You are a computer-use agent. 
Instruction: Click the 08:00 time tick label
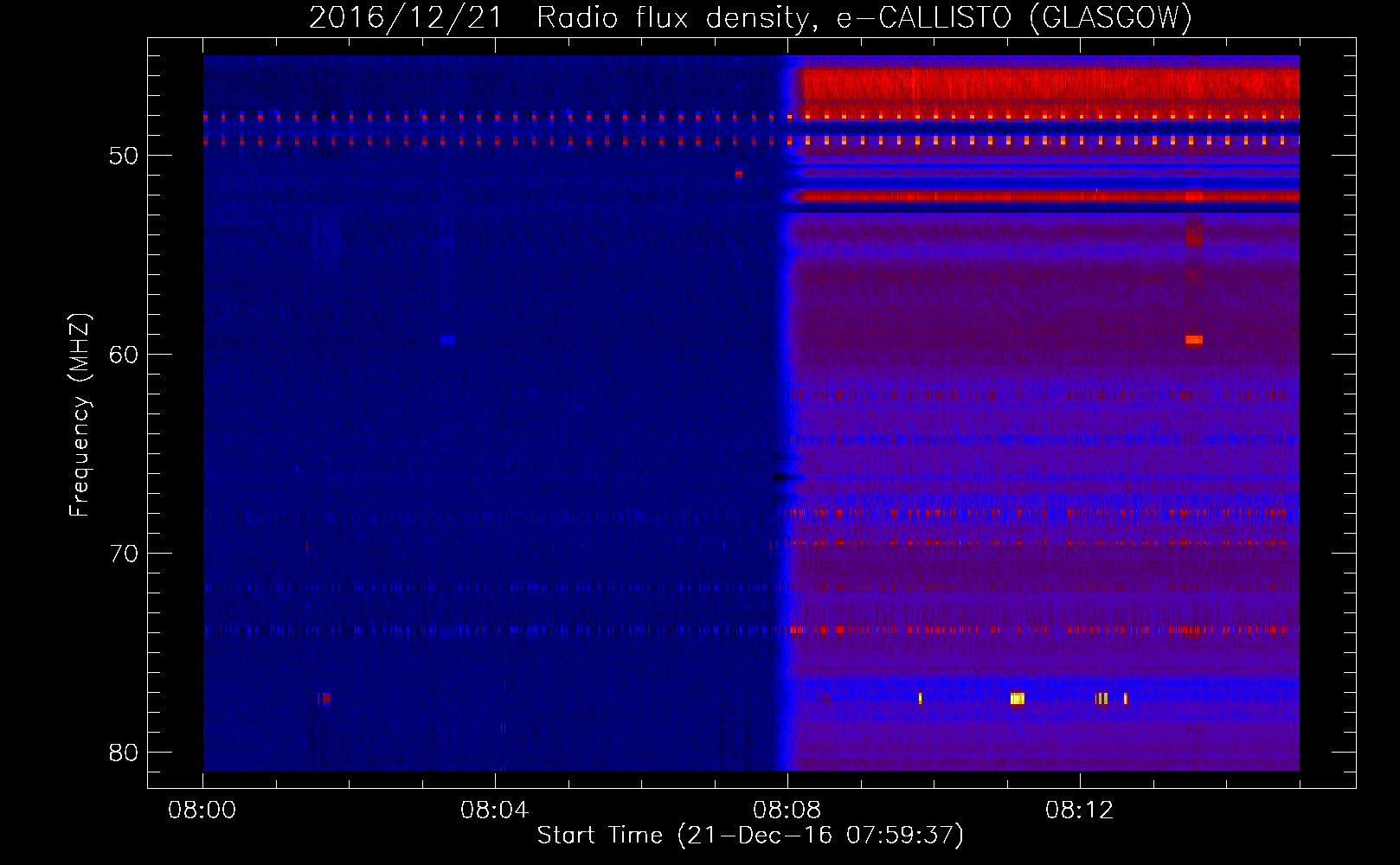coord(202,811)
